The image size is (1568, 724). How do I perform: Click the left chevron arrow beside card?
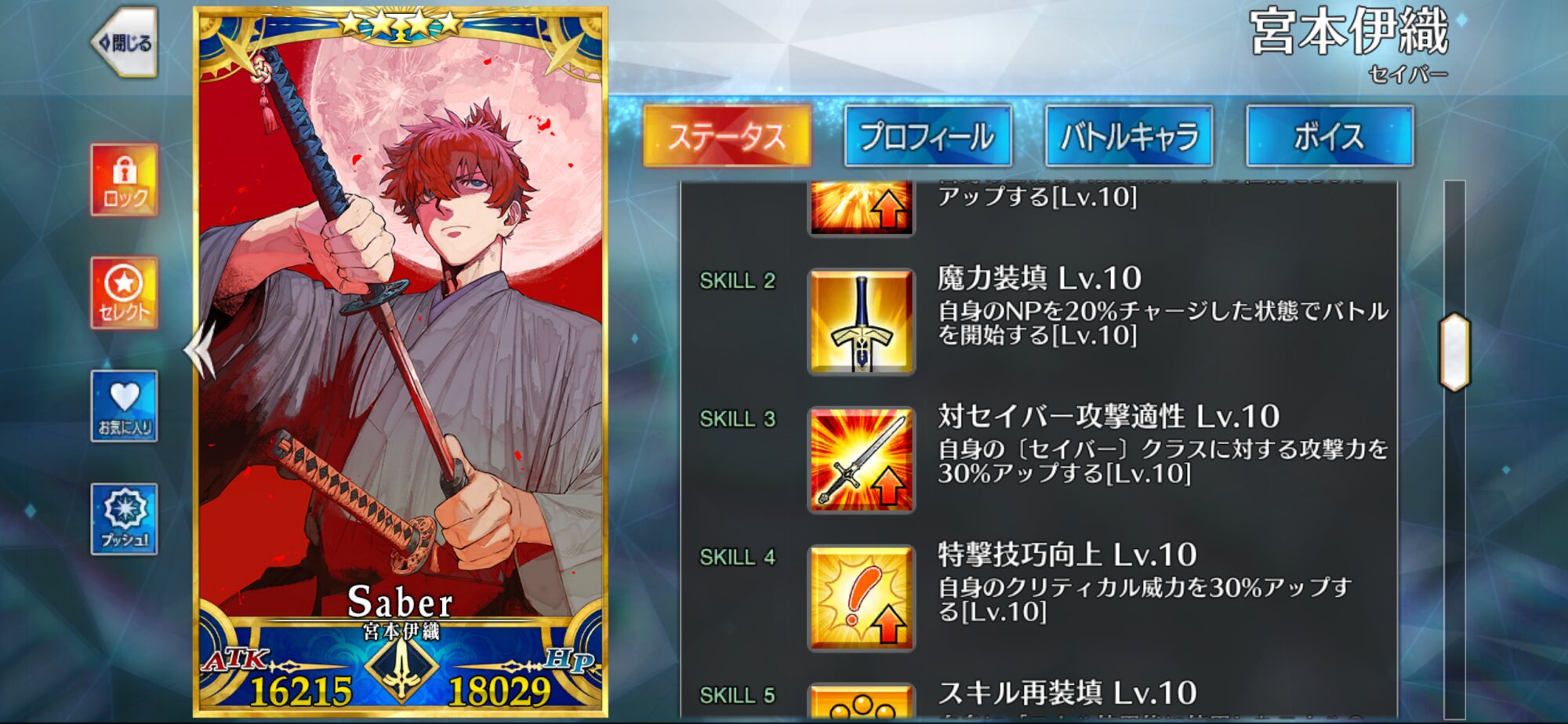pyautogui.click(x=199, y=349)
